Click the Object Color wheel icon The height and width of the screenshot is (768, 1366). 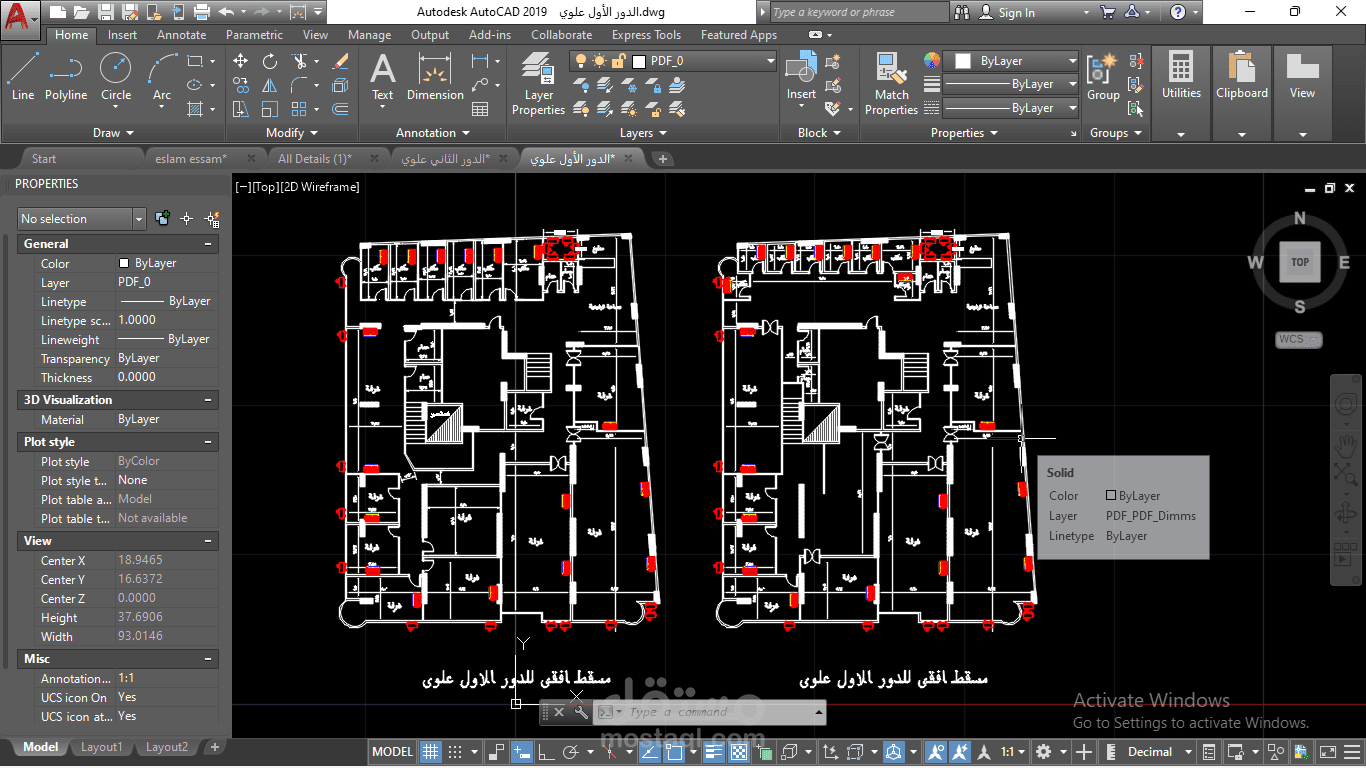(x=932, y=61)
